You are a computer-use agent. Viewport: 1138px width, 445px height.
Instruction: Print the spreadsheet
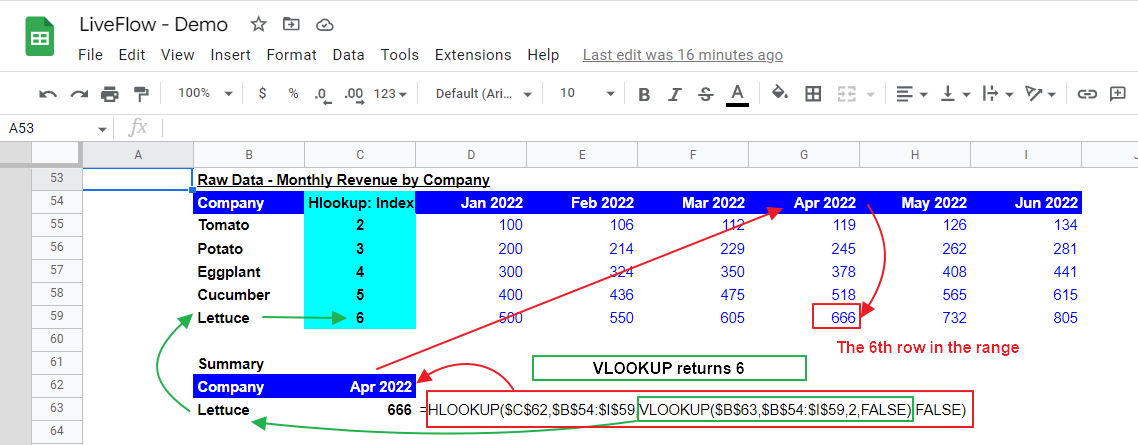tap(110, 94)
